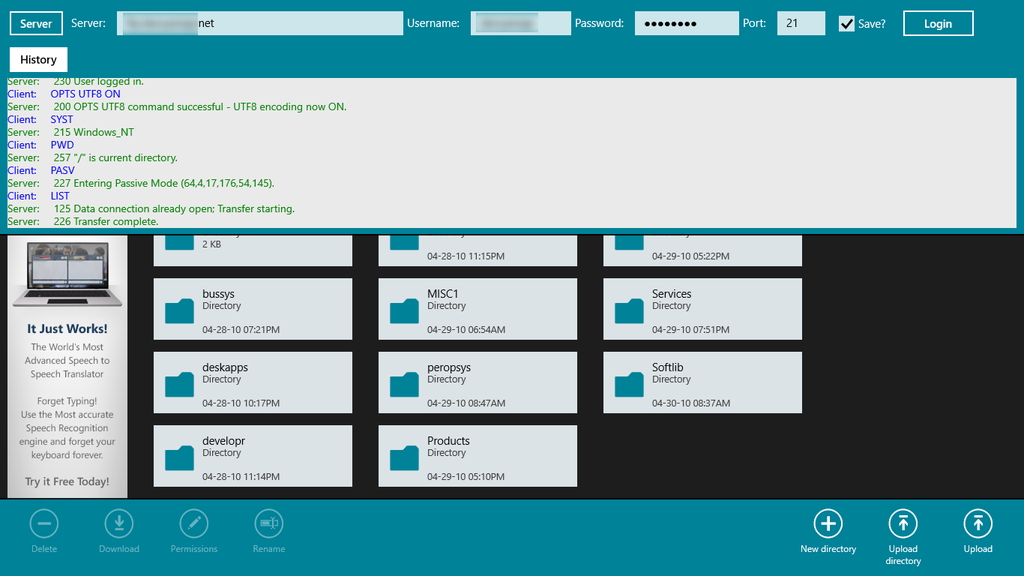Select the MISC1 folder icon
Screen dimensions: 1024x576
pyautogui.click(x=404, y=311)
